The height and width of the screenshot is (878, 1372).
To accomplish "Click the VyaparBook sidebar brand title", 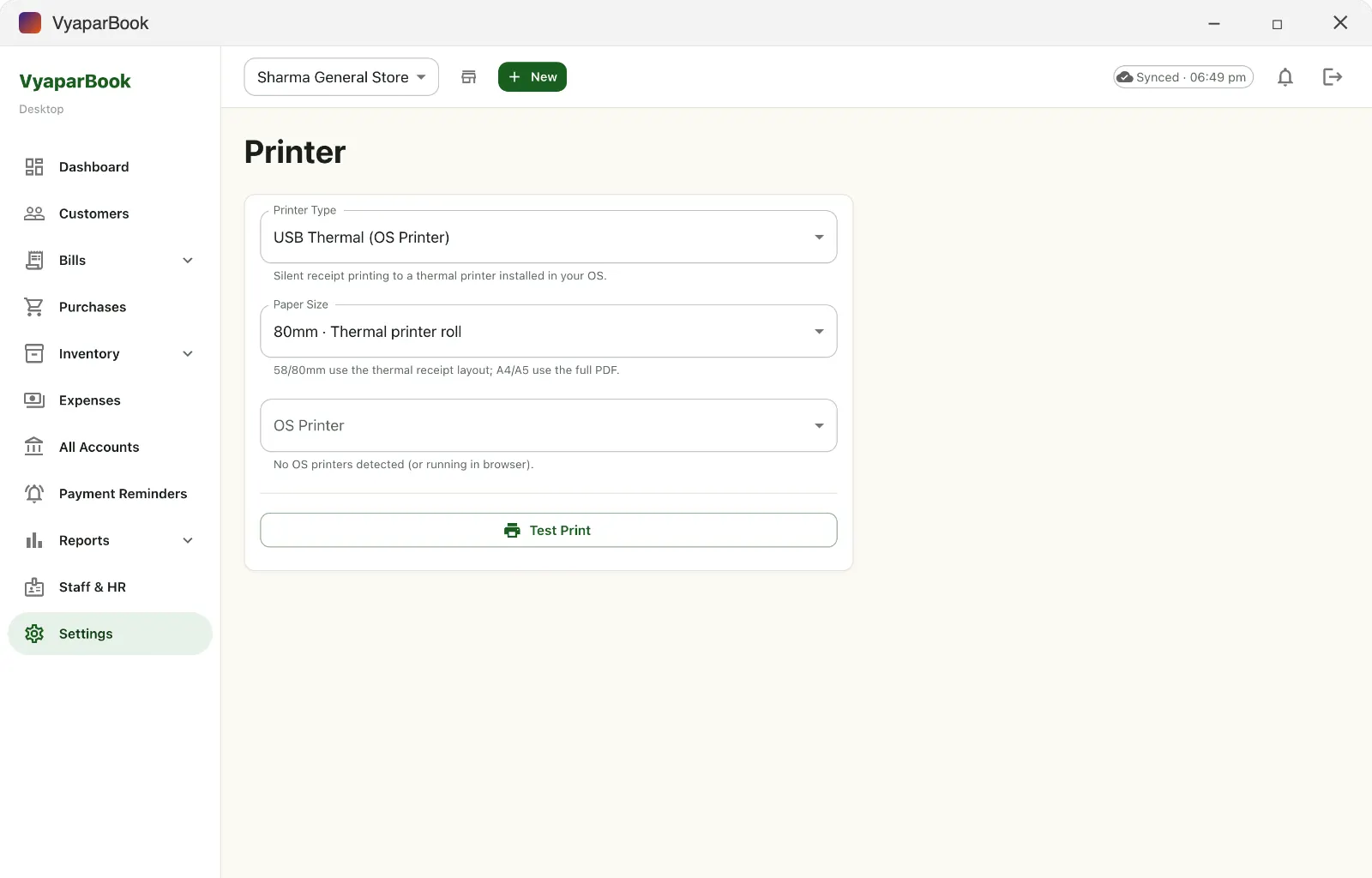I will click(x=75, y=81).
